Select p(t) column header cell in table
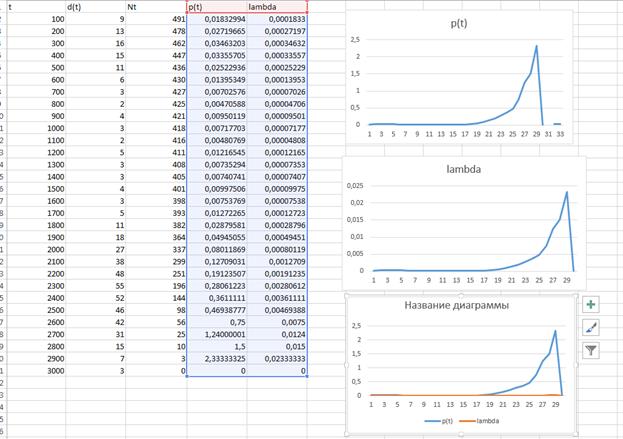 pos(217,7)
